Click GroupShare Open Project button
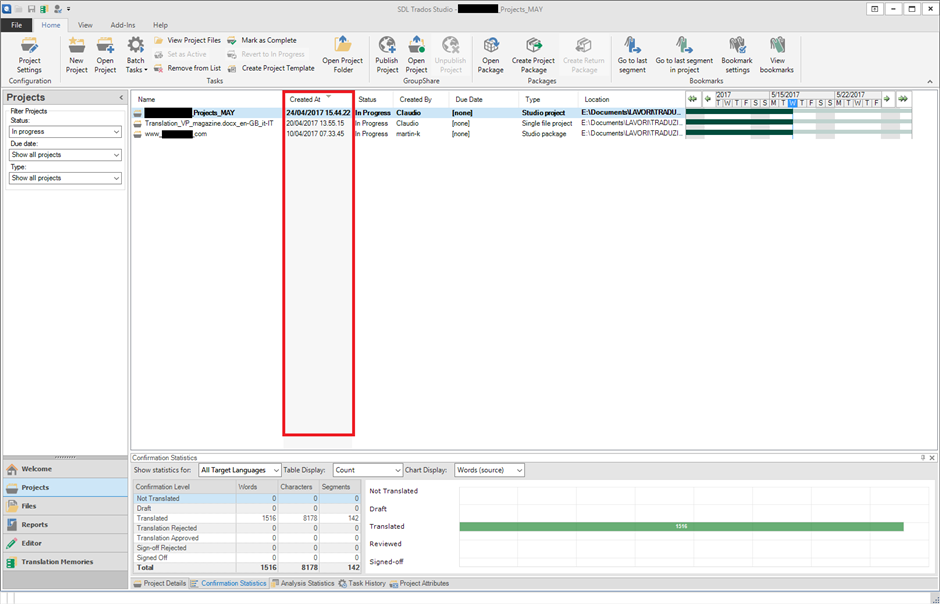 tap(416, 55)
